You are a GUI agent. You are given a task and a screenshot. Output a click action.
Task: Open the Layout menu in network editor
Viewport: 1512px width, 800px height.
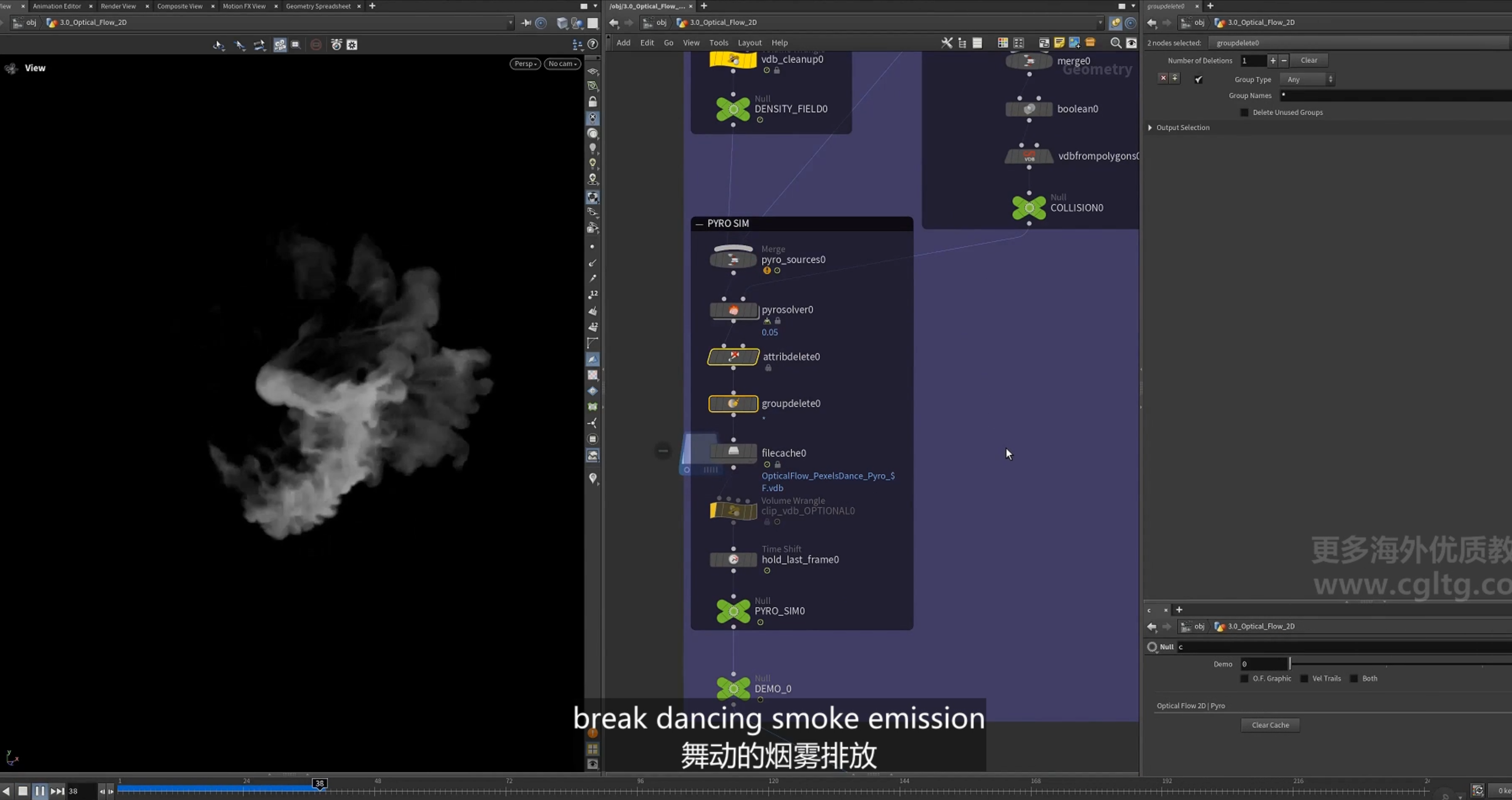tap(749, 43)
